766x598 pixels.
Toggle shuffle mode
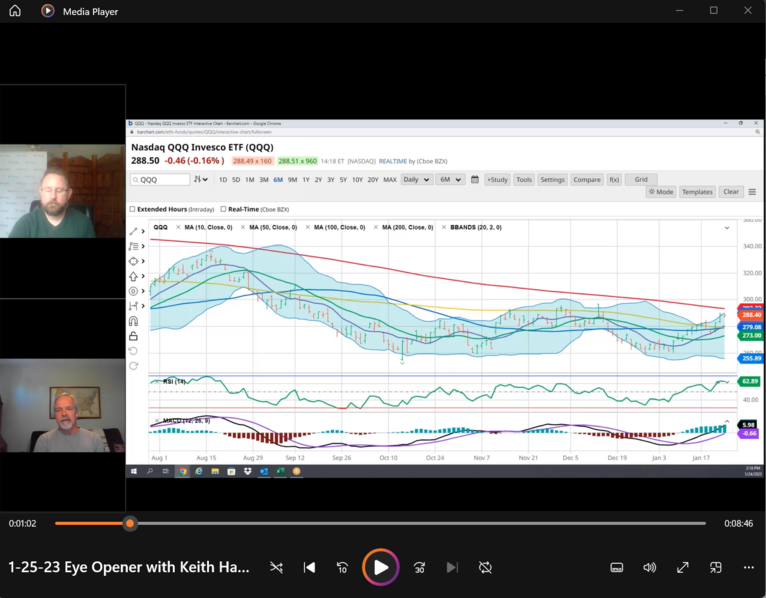(x=277, y=567)
